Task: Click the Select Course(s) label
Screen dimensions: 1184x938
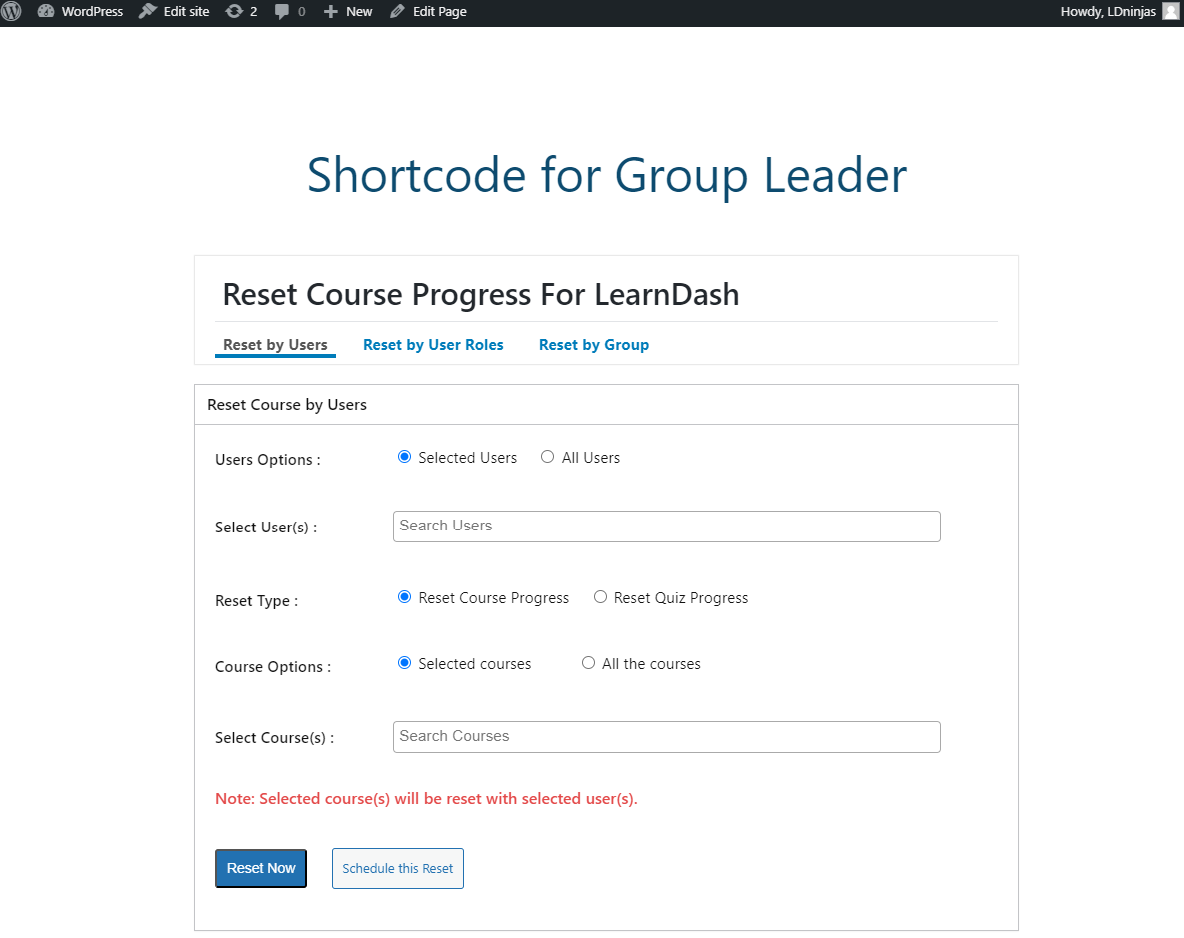Action: pos(275,738)
